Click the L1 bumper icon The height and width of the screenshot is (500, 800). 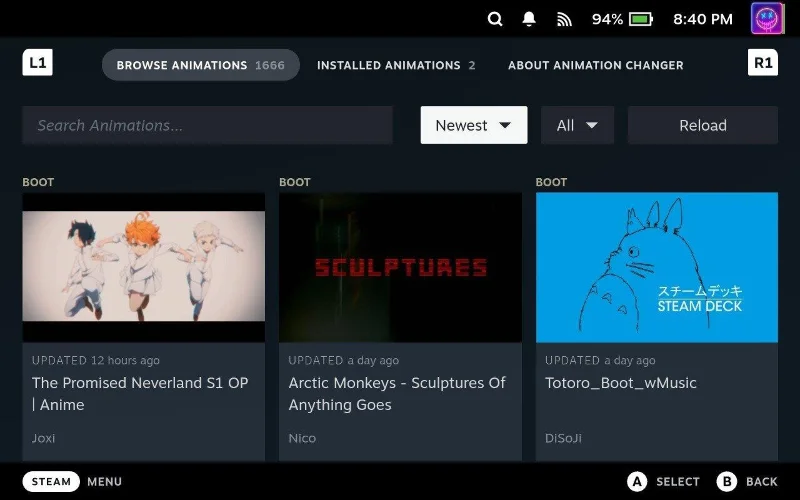click(37, 63)
